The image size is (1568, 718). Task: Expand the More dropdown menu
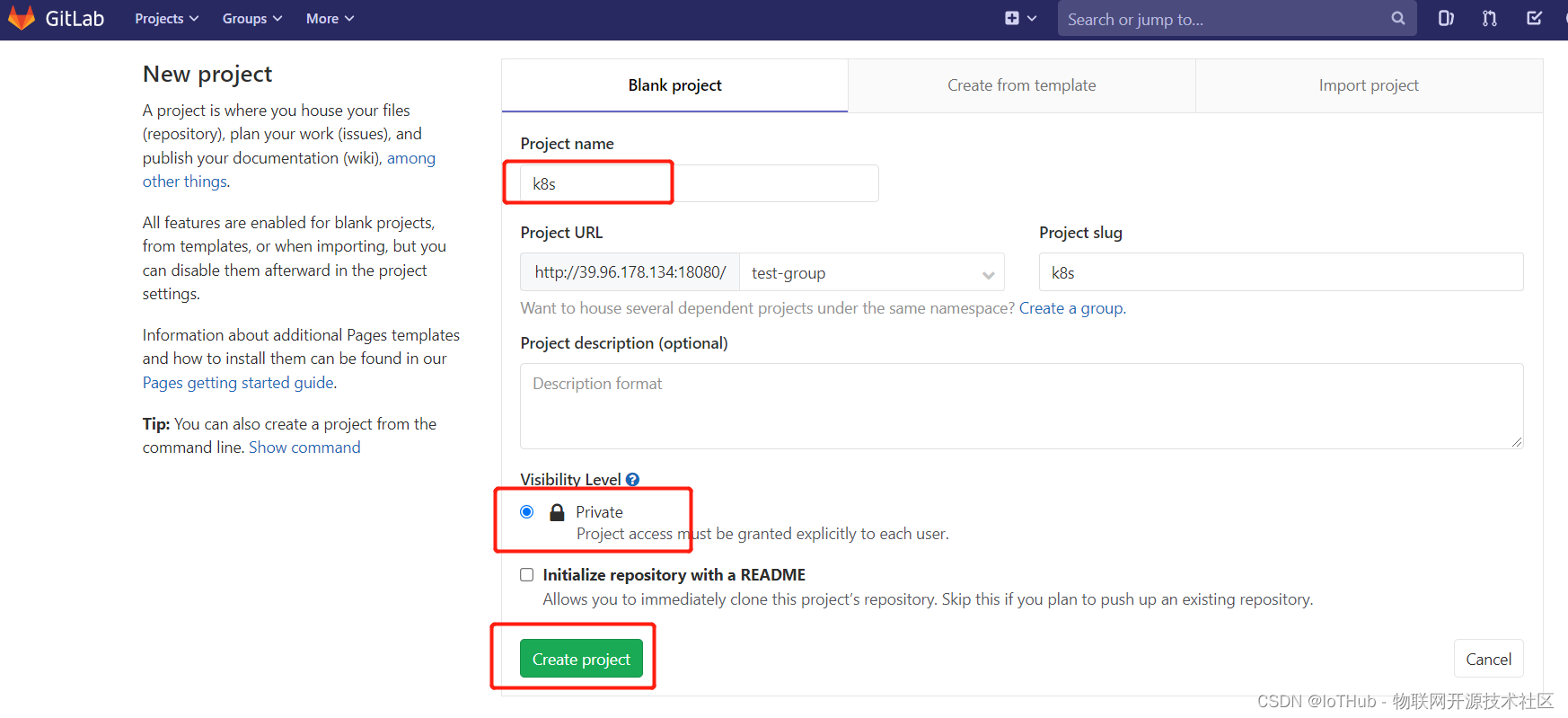[330, 19]
